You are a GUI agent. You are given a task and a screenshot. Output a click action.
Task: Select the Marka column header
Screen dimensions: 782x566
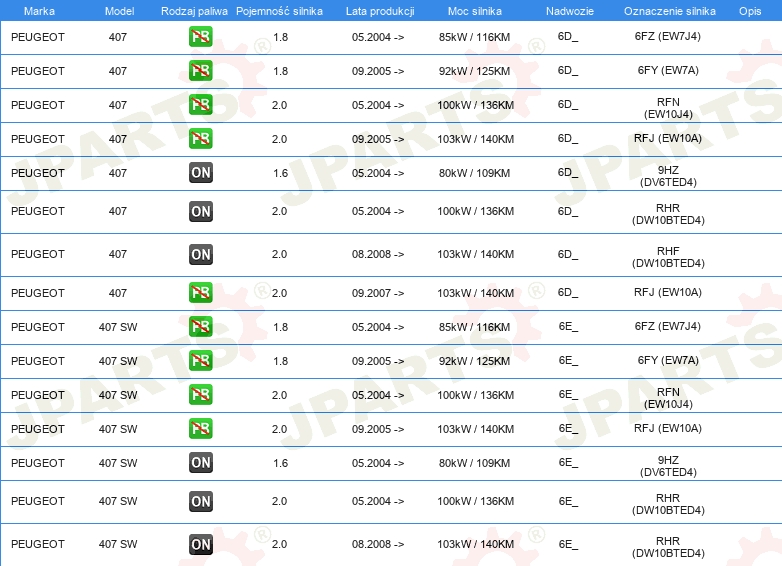click(x=39, y=11)
